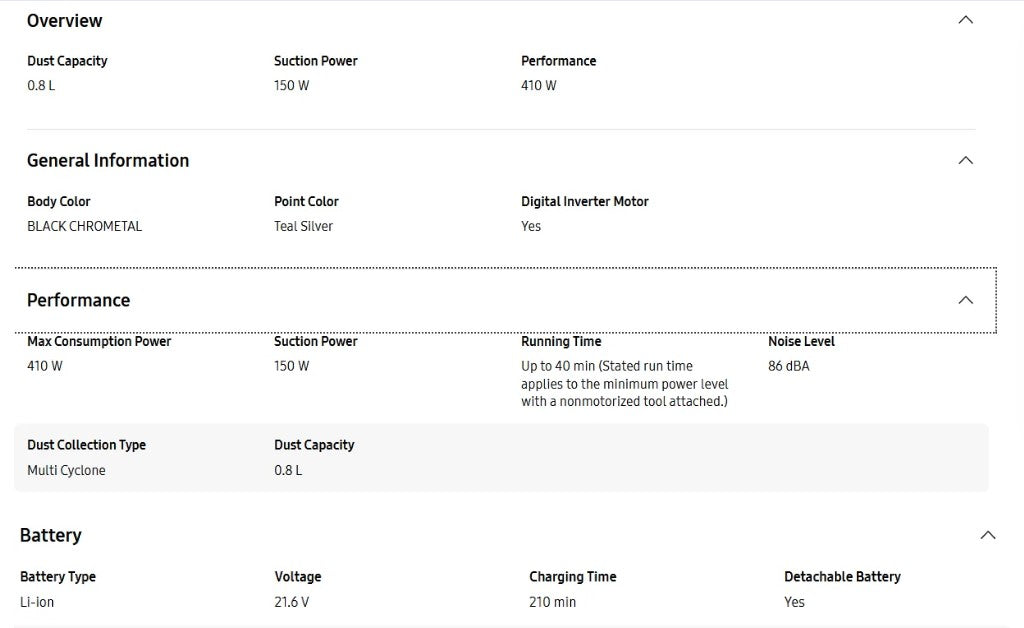Click the Detachable Battery label
This screenshot has width=1024, height=628.
(x=842, y=577)
